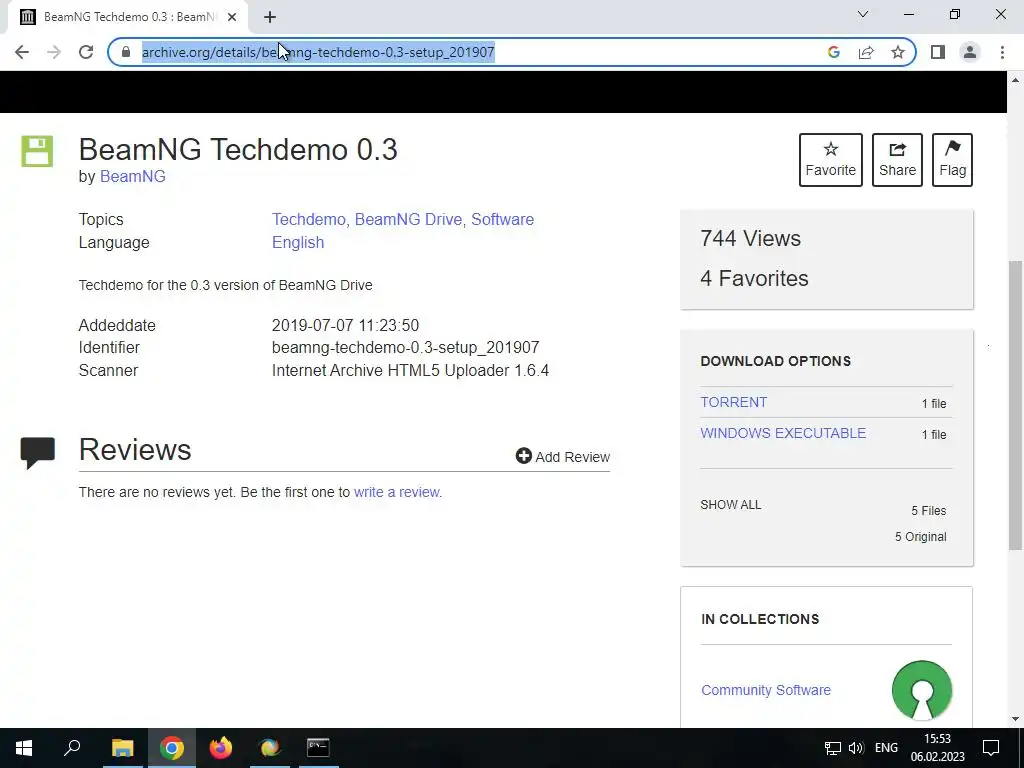Open the Community Software collection link
Viewport: 1024px width, 768px height.
(x=766, y=690)
